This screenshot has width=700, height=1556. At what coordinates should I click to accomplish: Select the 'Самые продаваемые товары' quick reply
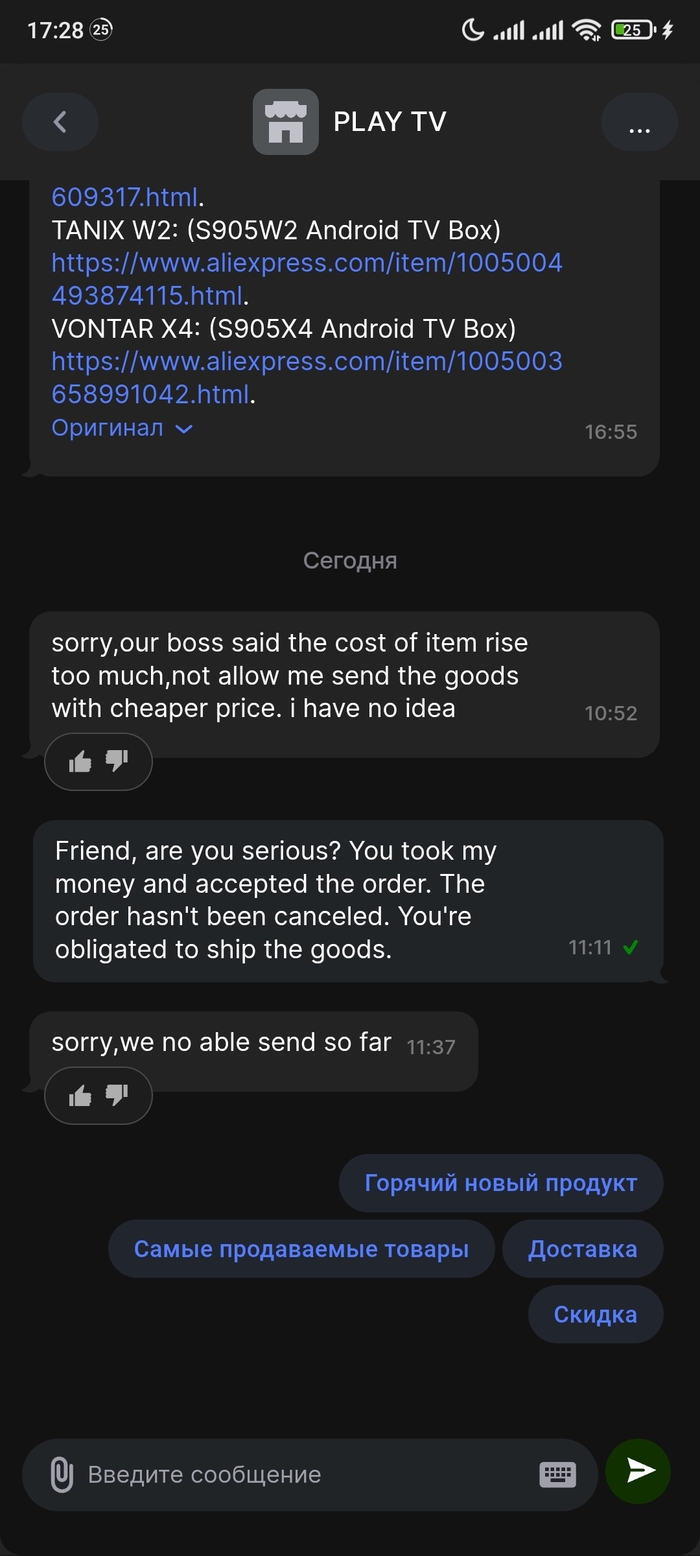[x=301, y=1249]
